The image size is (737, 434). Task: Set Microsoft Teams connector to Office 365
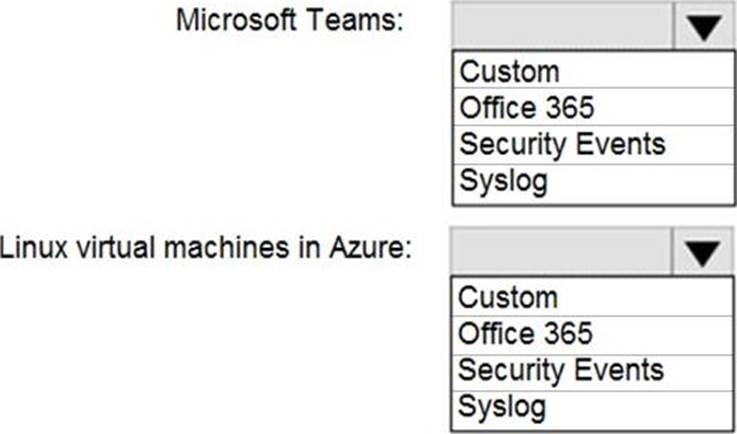(x=525, y=107)
